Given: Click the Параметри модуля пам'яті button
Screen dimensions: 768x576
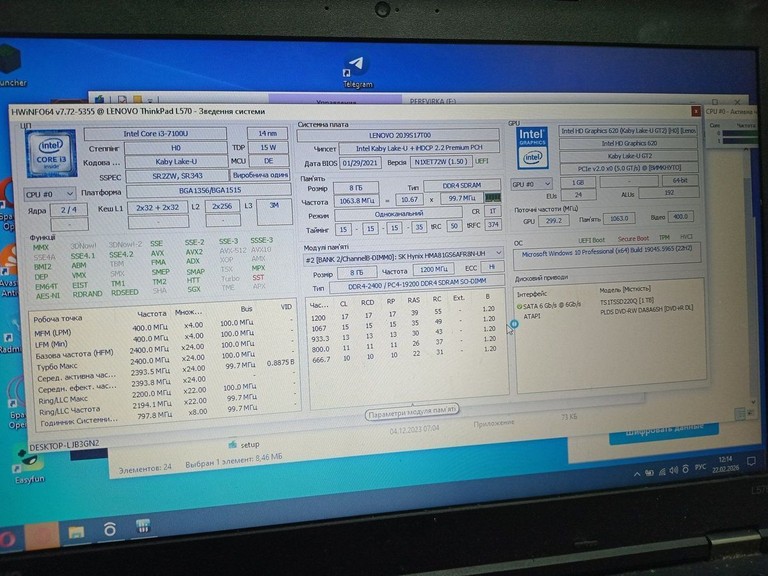Looking at the screenshot, I should point(412,413).
